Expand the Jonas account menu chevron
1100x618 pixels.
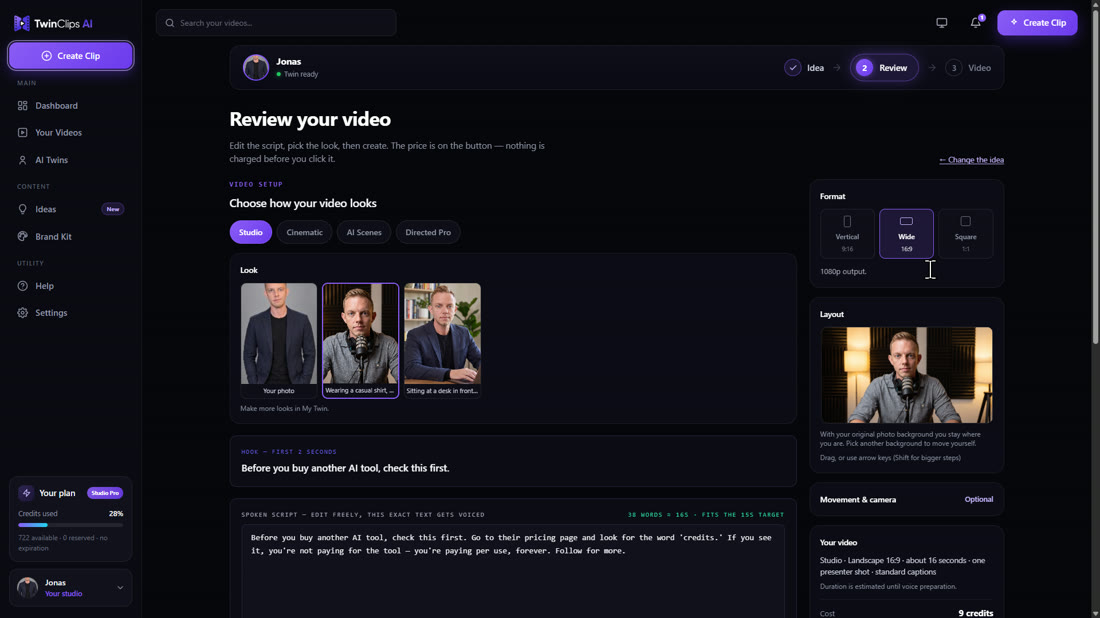(x=120, y=588)
